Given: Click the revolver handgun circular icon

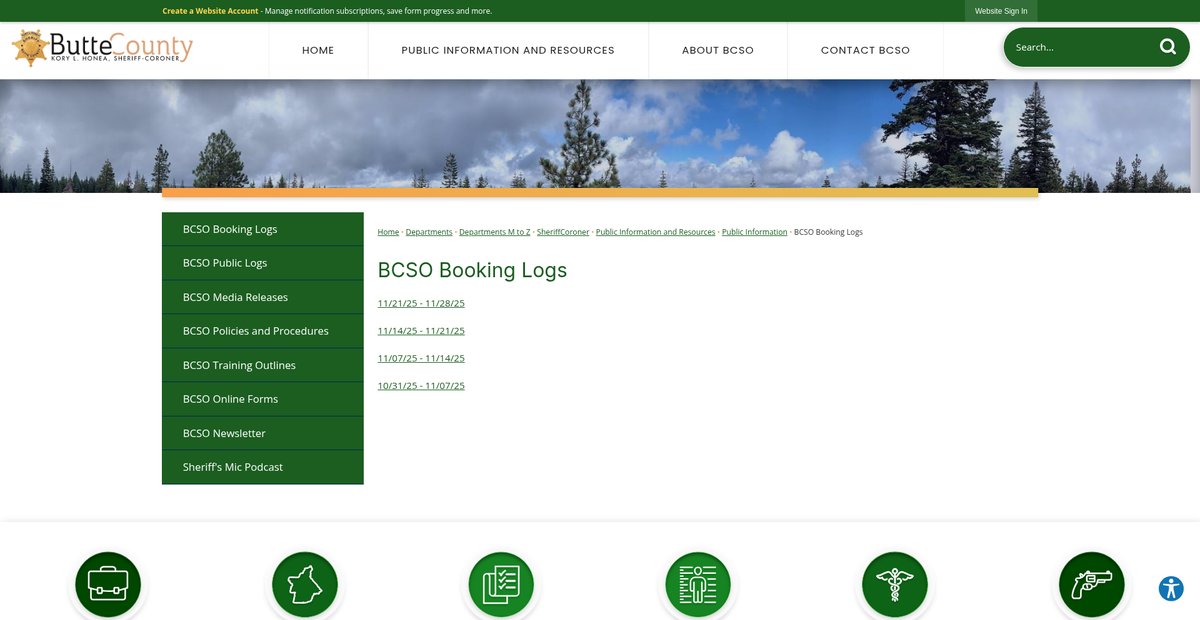Looking at the screenshot, I should (1092, 585).
